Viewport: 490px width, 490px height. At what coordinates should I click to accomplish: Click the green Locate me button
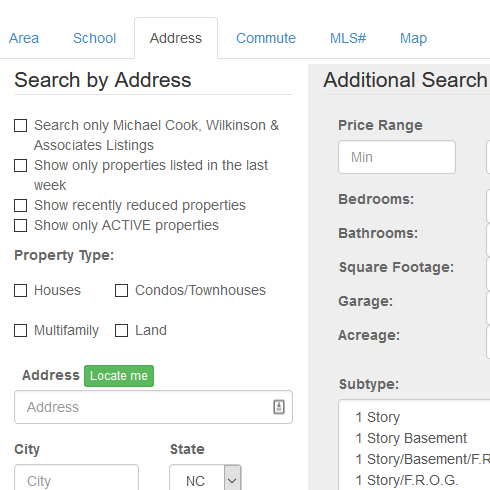119,376
